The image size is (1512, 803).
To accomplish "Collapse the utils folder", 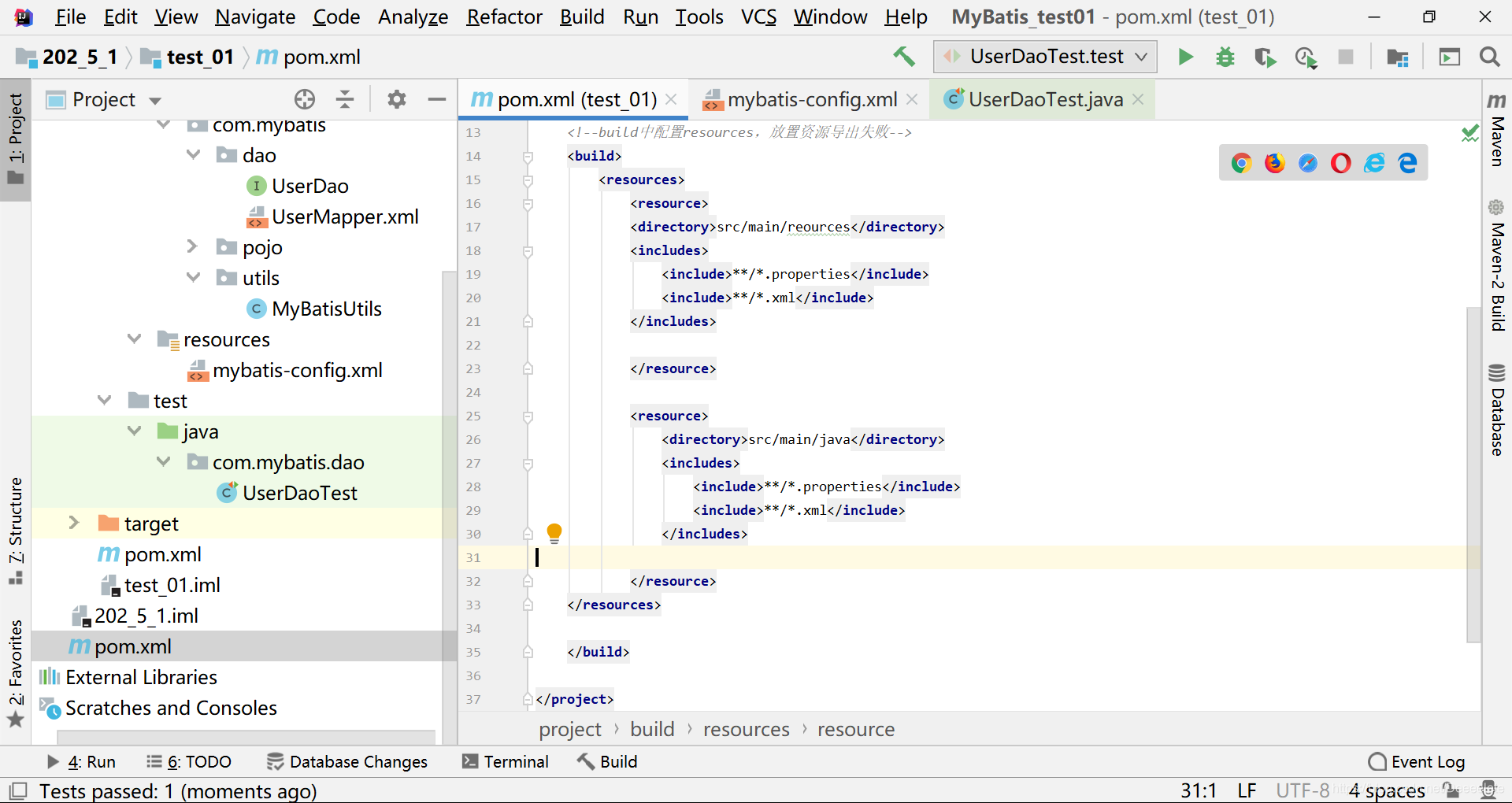I will point(194,277).
